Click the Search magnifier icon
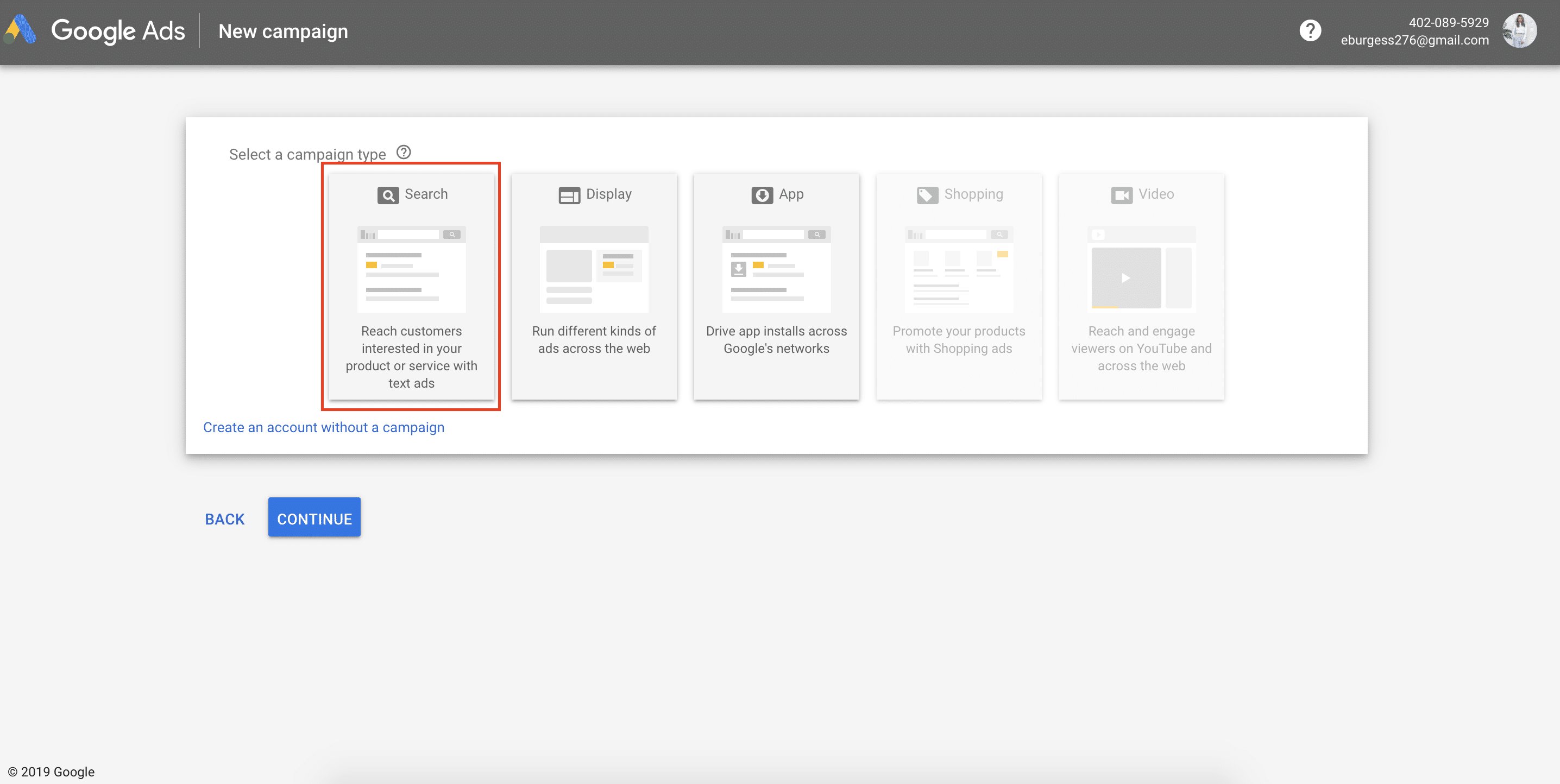 [388, 195]
